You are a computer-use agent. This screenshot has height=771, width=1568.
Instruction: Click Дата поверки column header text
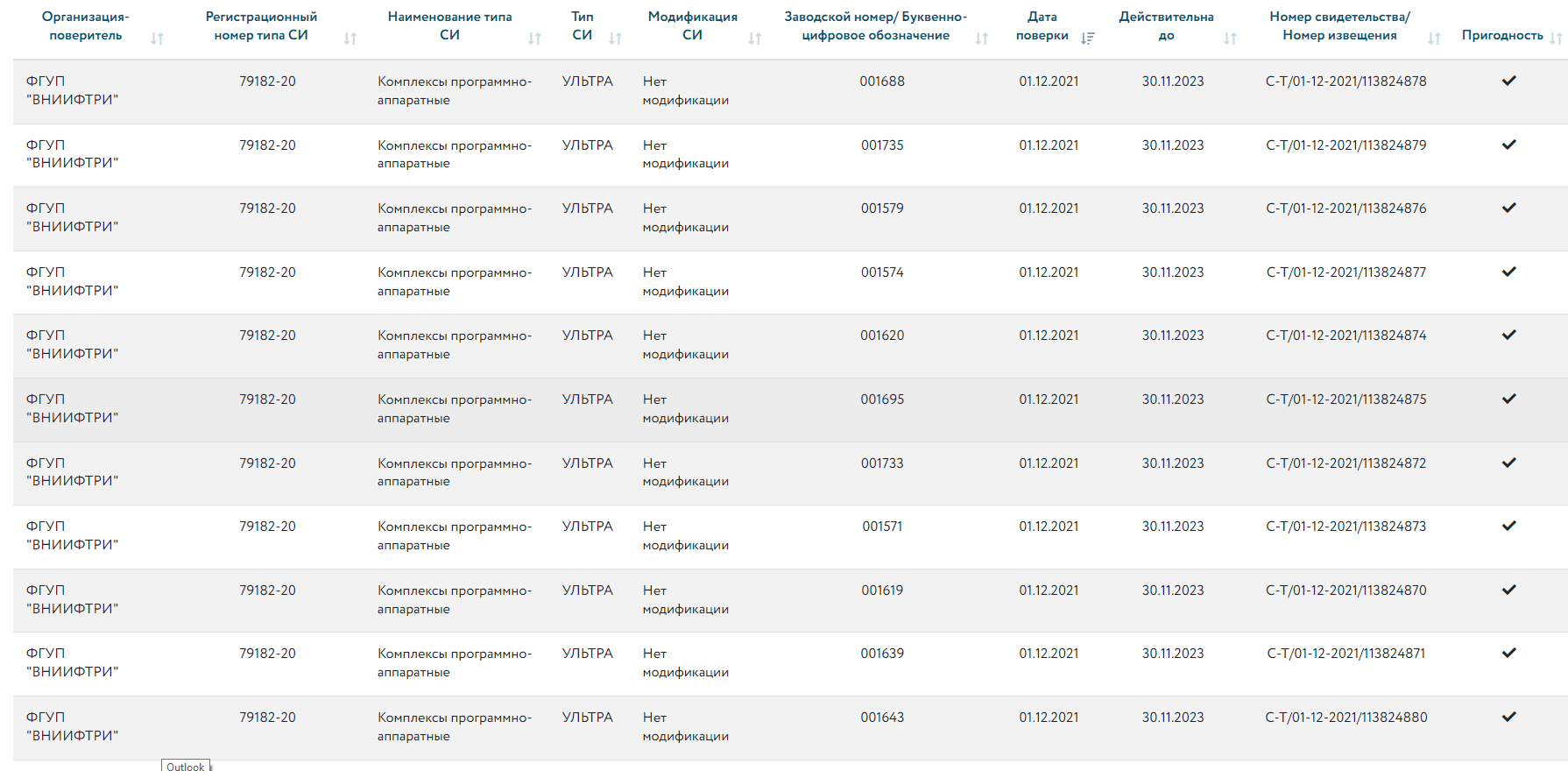pyautogui.click(x=1042, y=26)
